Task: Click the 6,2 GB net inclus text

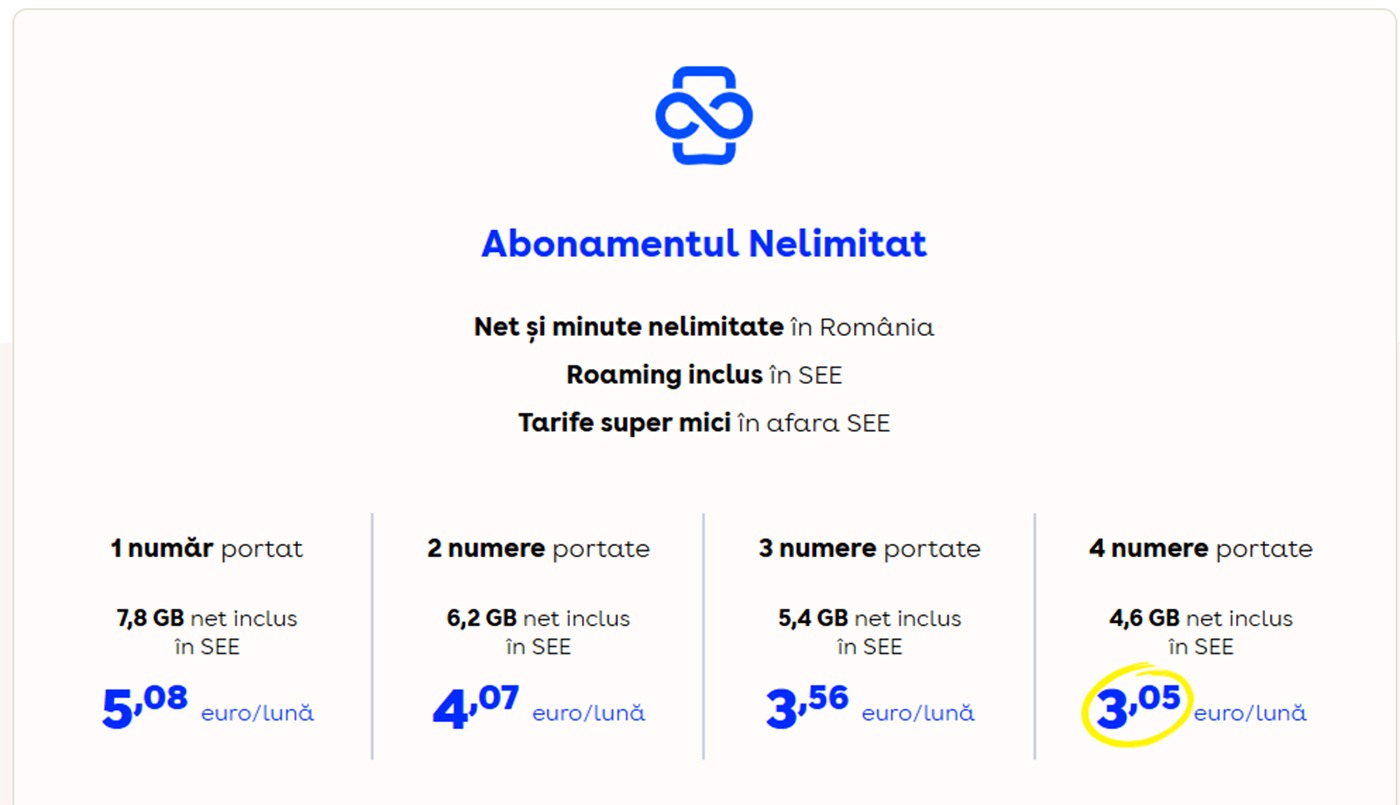Action: click(538, 619)
